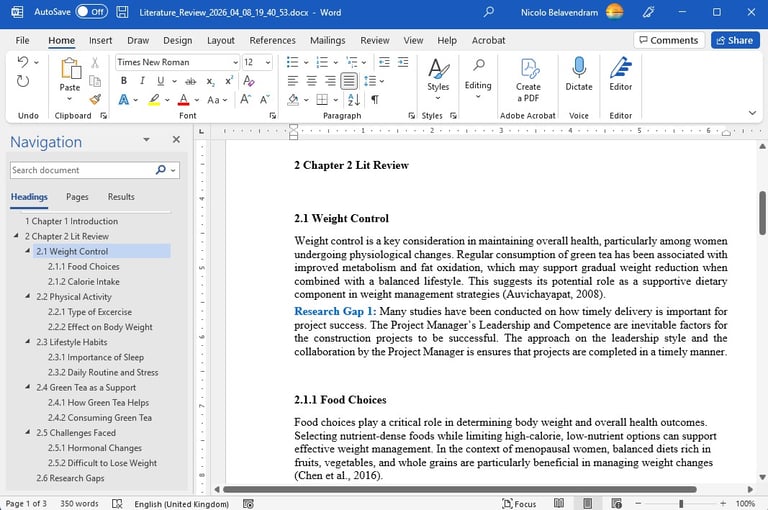Switch to the Pages navigation tab
This screenshot has width=768, height=510.
point(77,197)
